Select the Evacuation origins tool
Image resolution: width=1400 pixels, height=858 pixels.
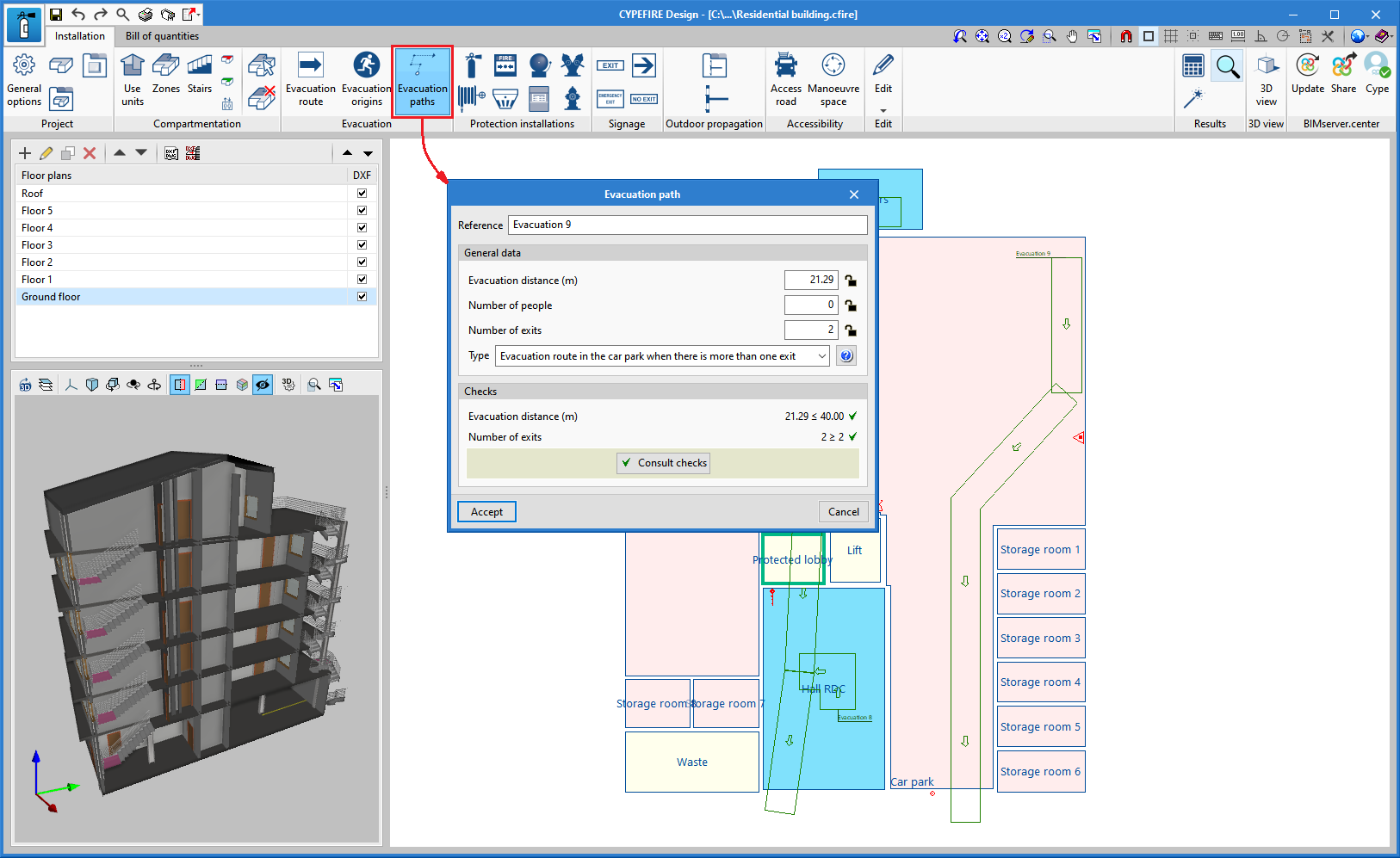tap(366, 79)
